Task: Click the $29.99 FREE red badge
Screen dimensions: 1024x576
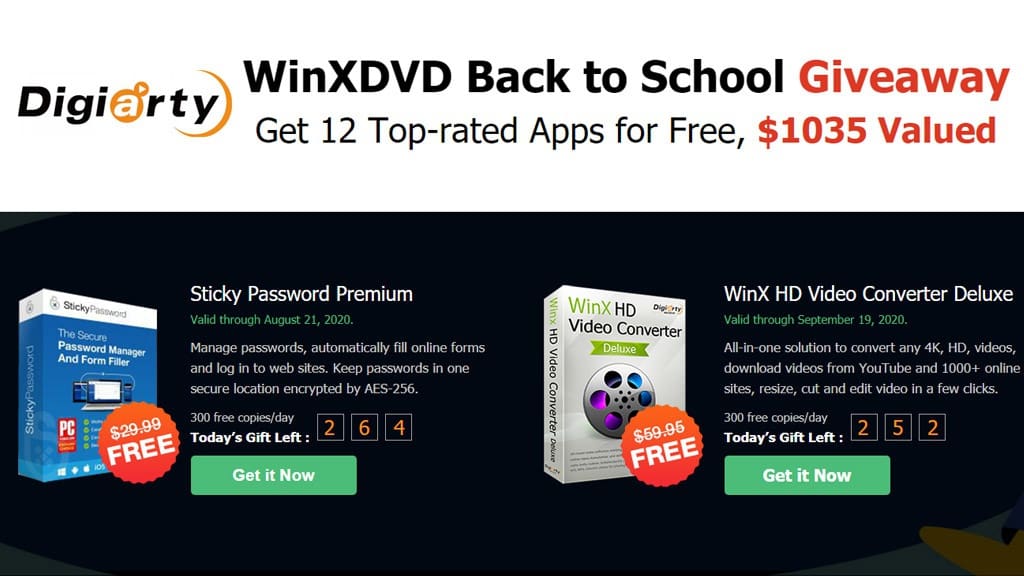Action: (x=138, y=443)
